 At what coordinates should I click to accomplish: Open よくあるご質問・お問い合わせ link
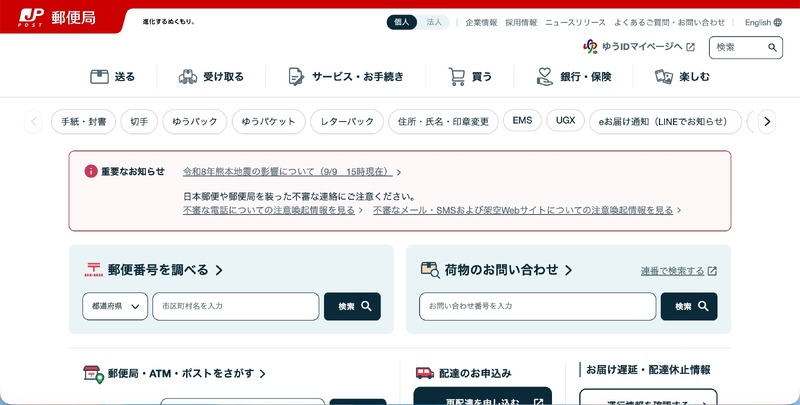point(669,22)
